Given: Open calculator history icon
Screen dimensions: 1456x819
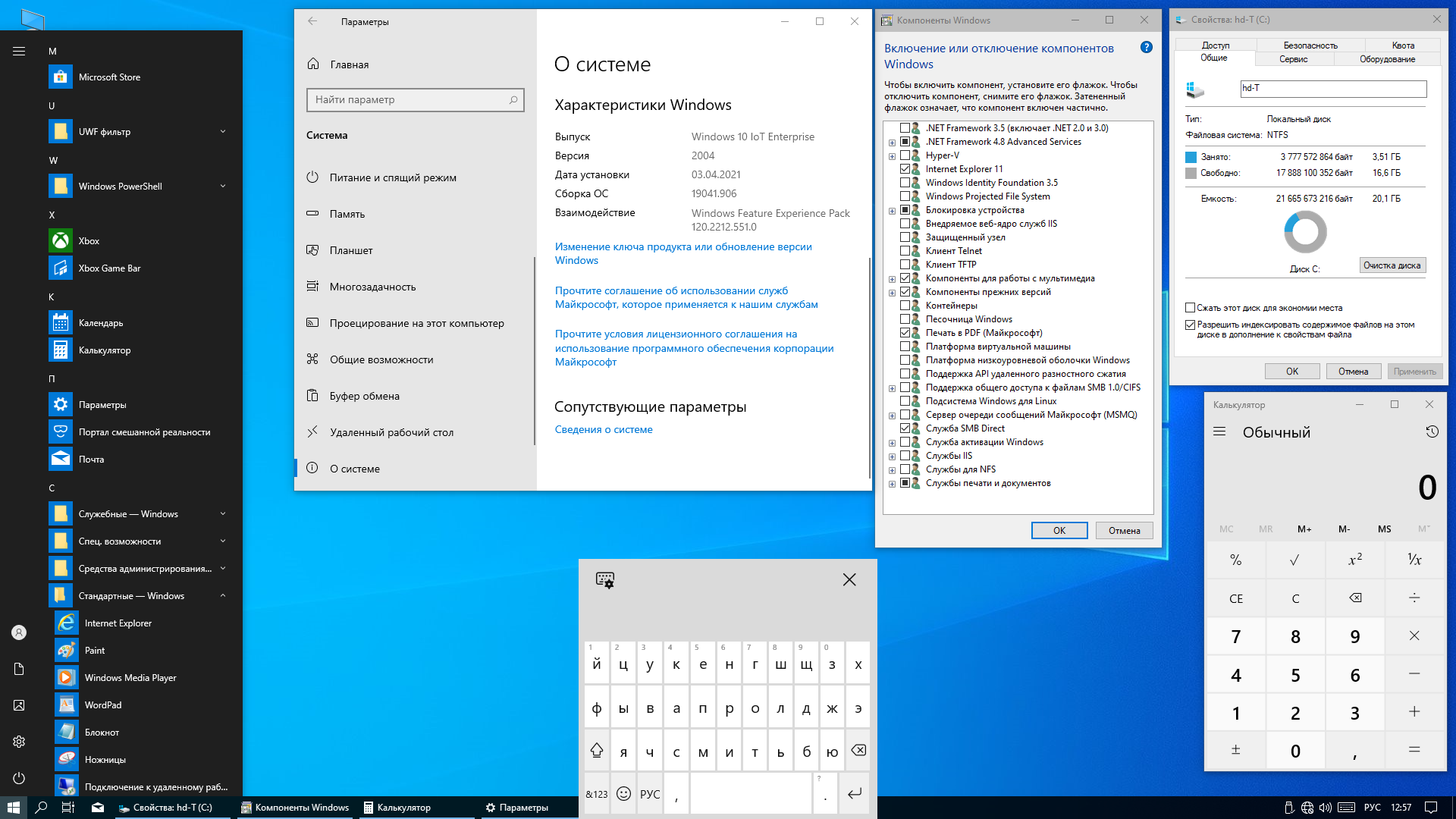Looking at the screenshot, I should [x=1432, y=431].
